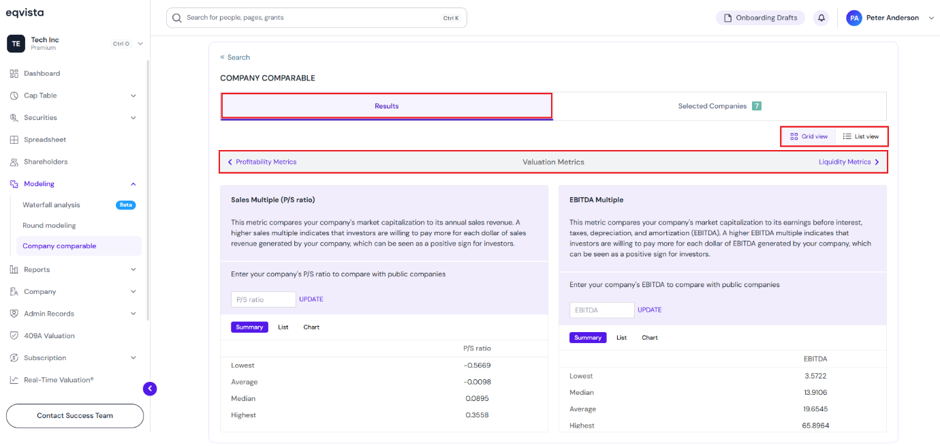This screenshot has width=940, height=446.
Task: Select Chart under EBITDA Multiple
Action: (x=650, y=337)
